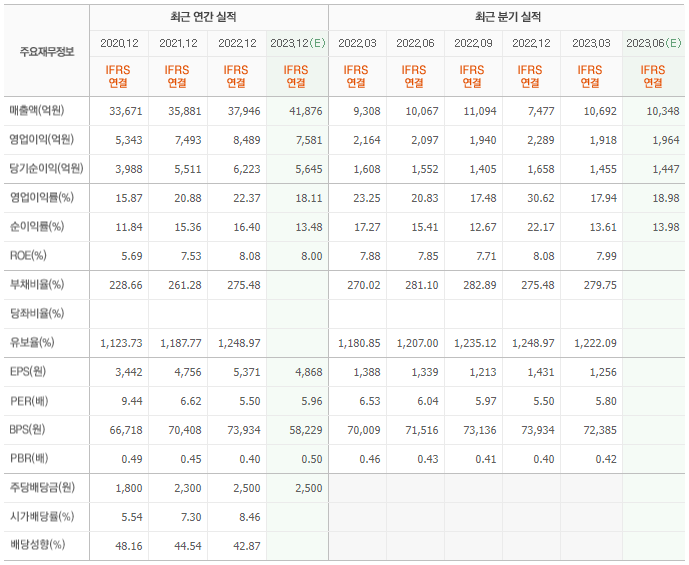
Task: Select the '당좌비율(%)' row label
Action: [37, 313]
